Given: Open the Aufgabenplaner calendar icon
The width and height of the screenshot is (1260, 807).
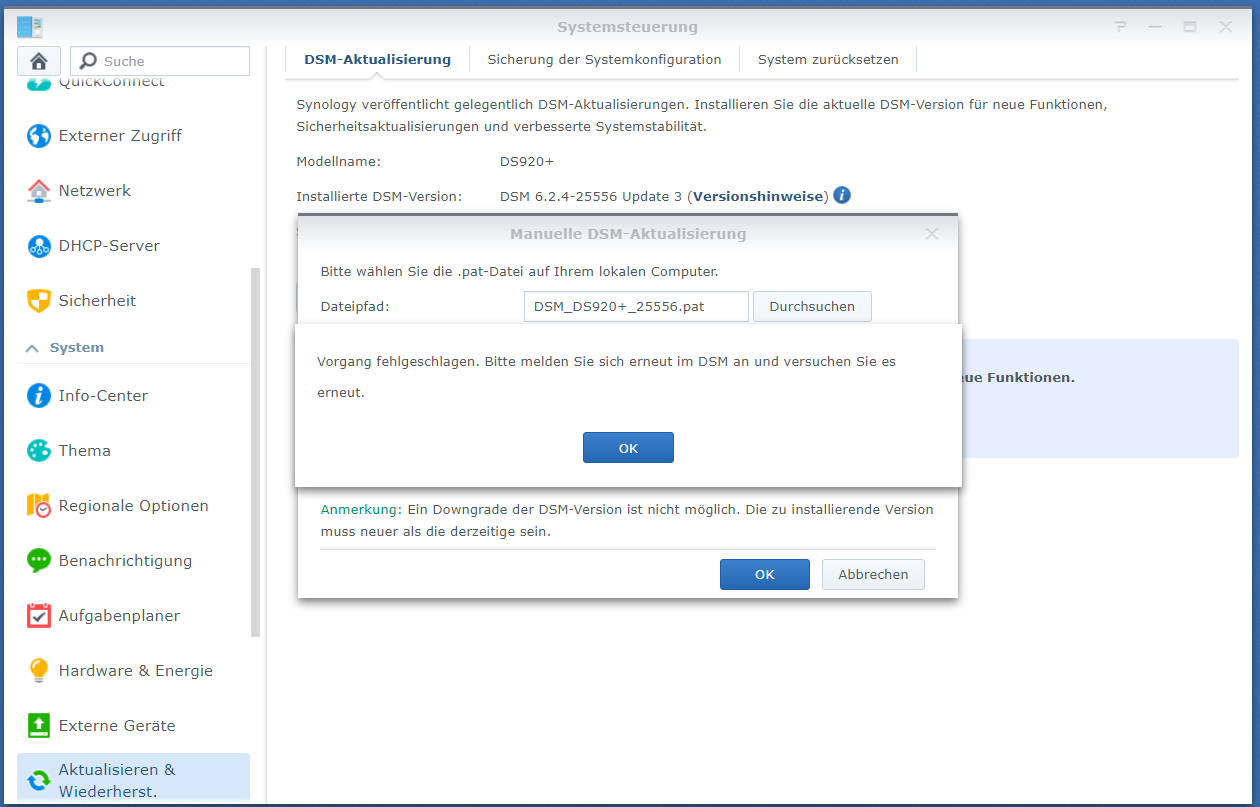Looking at the screenshot, I should tap(39, 616).
